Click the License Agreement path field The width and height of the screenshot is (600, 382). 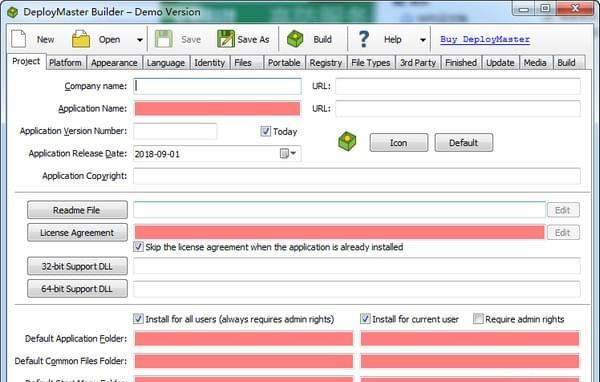coord(339,232)
